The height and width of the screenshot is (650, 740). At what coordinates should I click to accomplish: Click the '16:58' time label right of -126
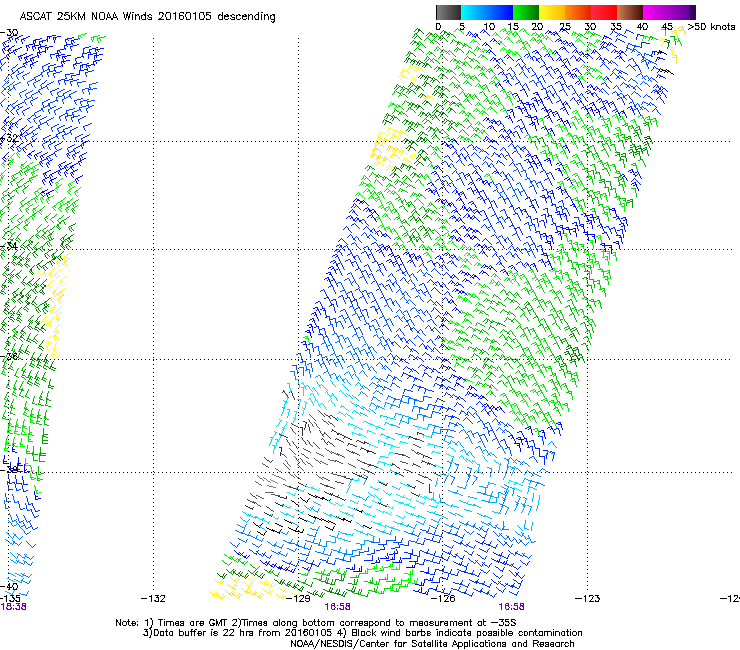(x=512, y=607)
